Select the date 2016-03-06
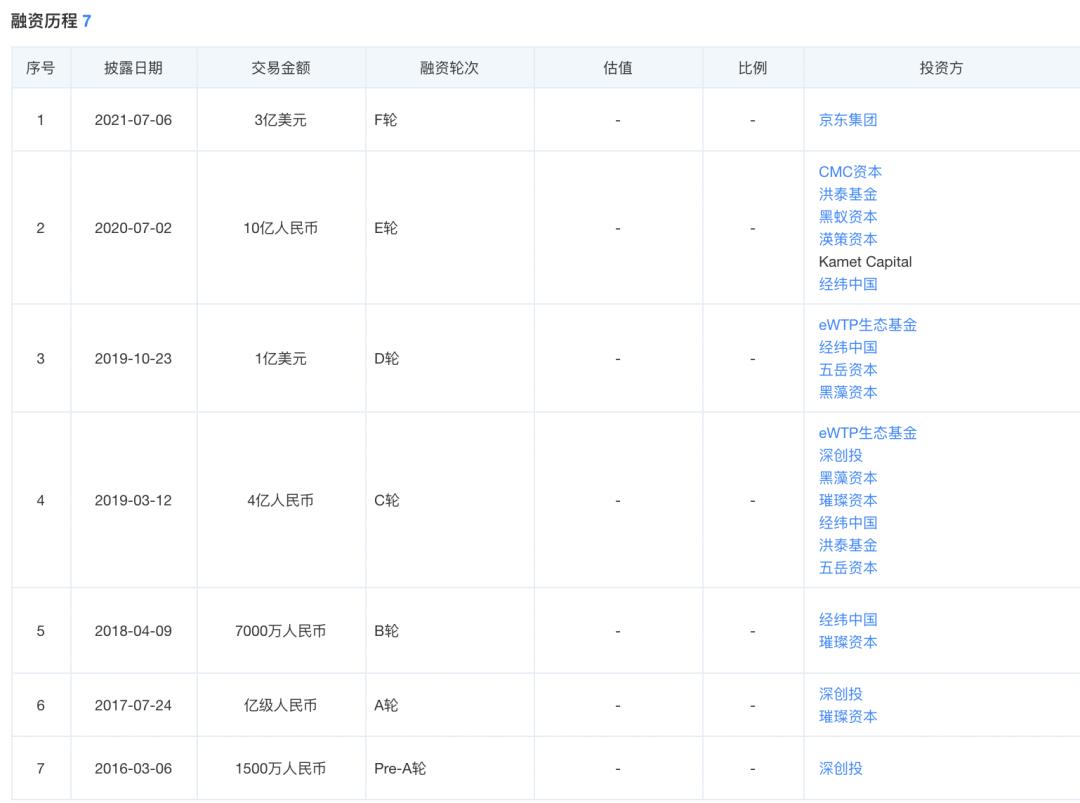This screenshot has height=803, width=1080. click(x=133, y=769)
